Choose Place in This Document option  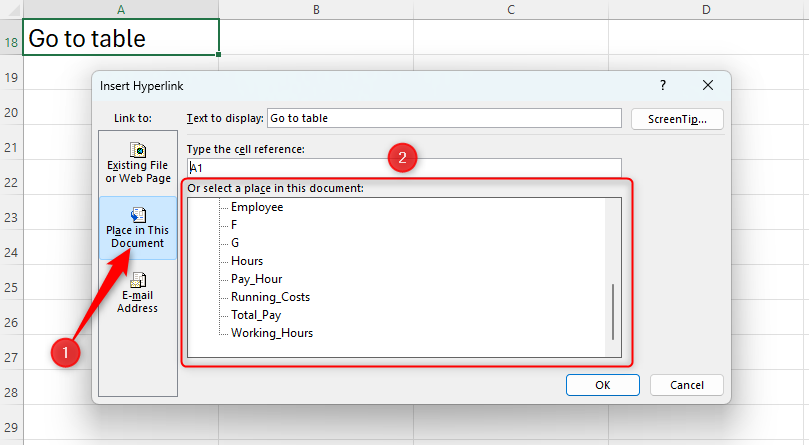point(138,228)
